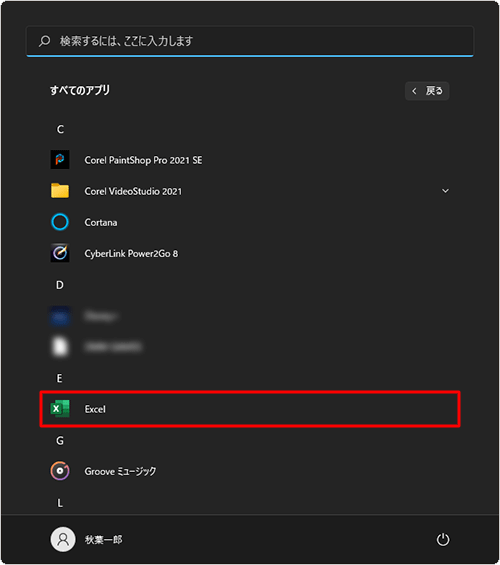Image resolution: width=500 pixels, height=565 pixels.
Task: Open the Corel PaintShop Pro 2021 SE icon
Action: [60, 160]
